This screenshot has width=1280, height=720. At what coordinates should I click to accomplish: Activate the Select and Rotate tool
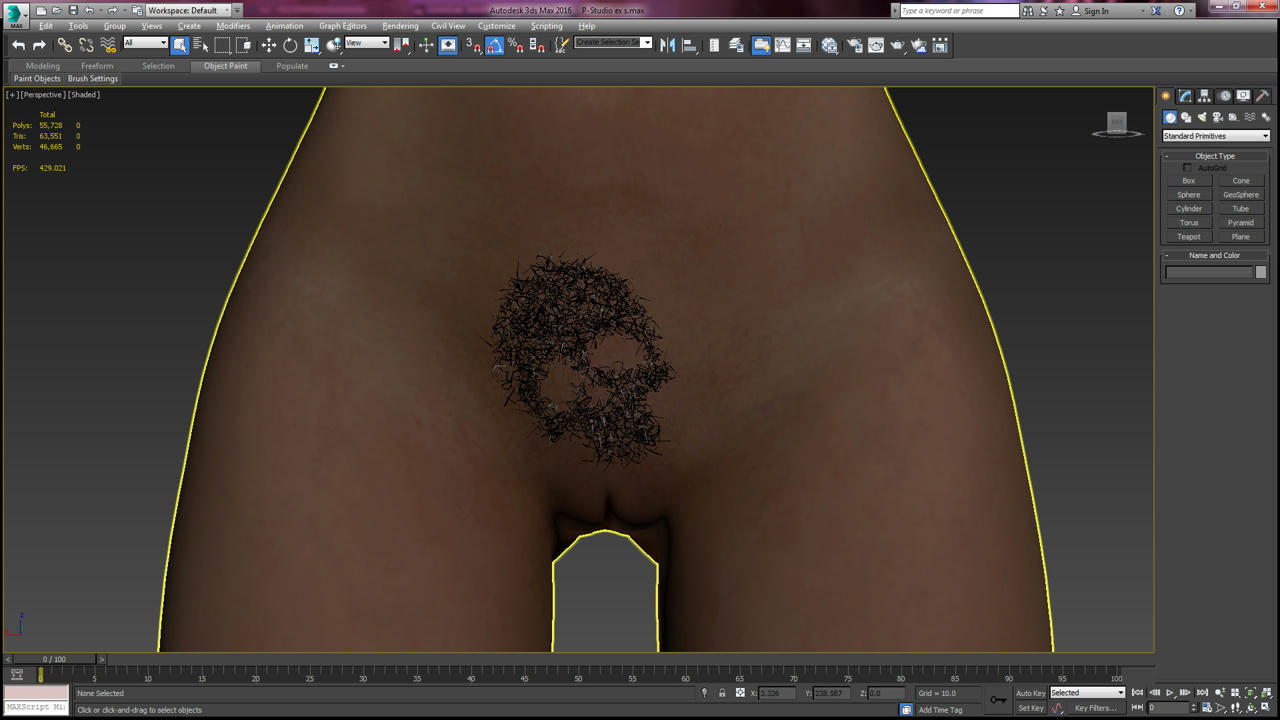coord(290,45)
